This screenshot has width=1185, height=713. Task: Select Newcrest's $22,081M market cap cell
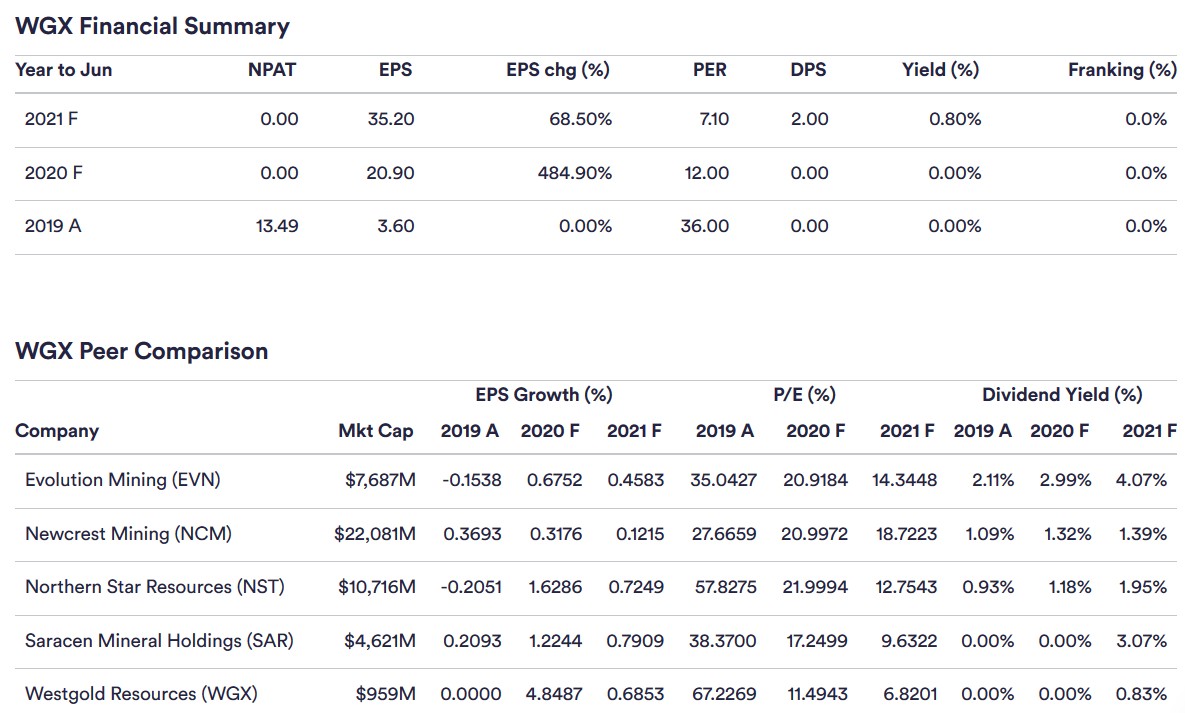click(375, 534)
